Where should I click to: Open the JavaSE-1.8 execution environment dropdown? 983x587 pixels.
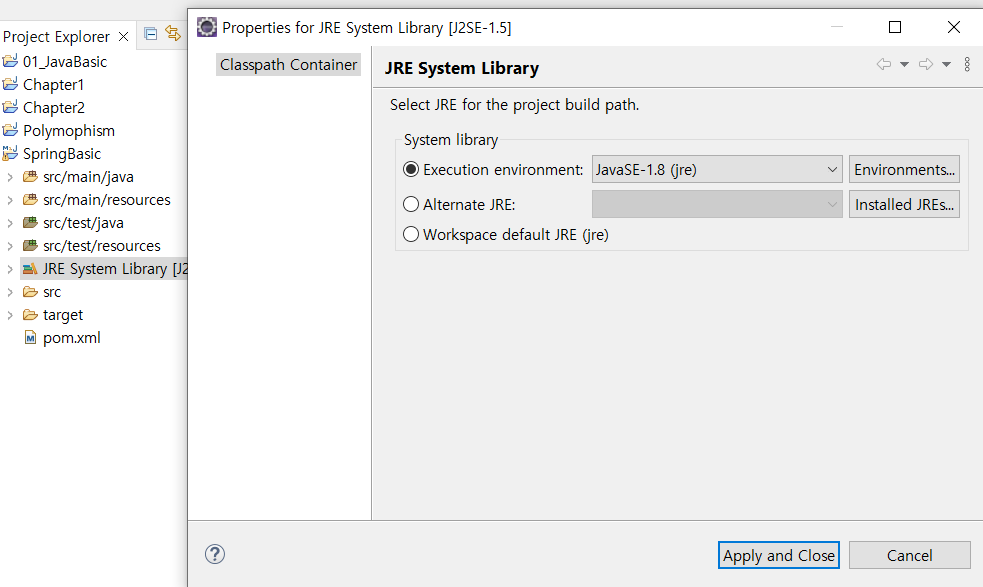(x=717, y=169)
